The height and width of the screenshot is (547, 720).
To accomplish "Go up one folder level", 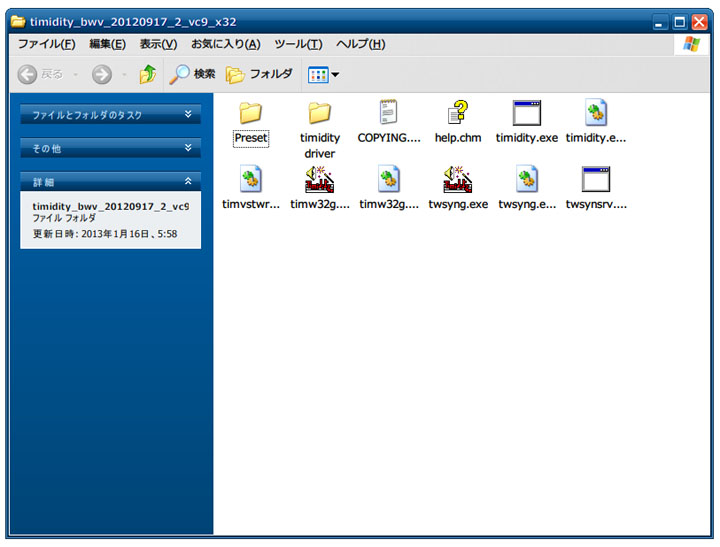I will (147, 74).
